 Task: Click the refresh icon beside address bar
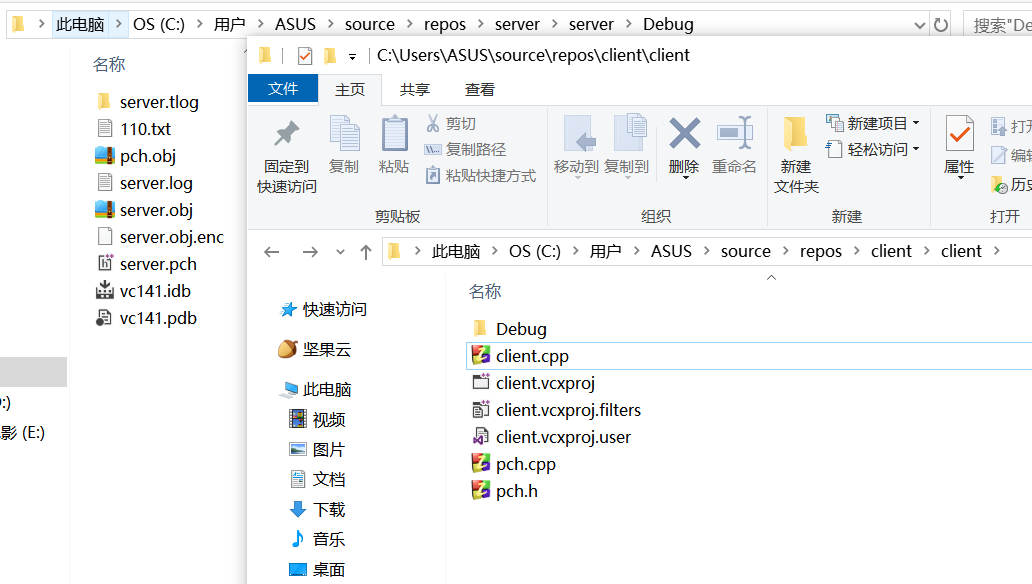pyautogui.click(x=941, y=25)
